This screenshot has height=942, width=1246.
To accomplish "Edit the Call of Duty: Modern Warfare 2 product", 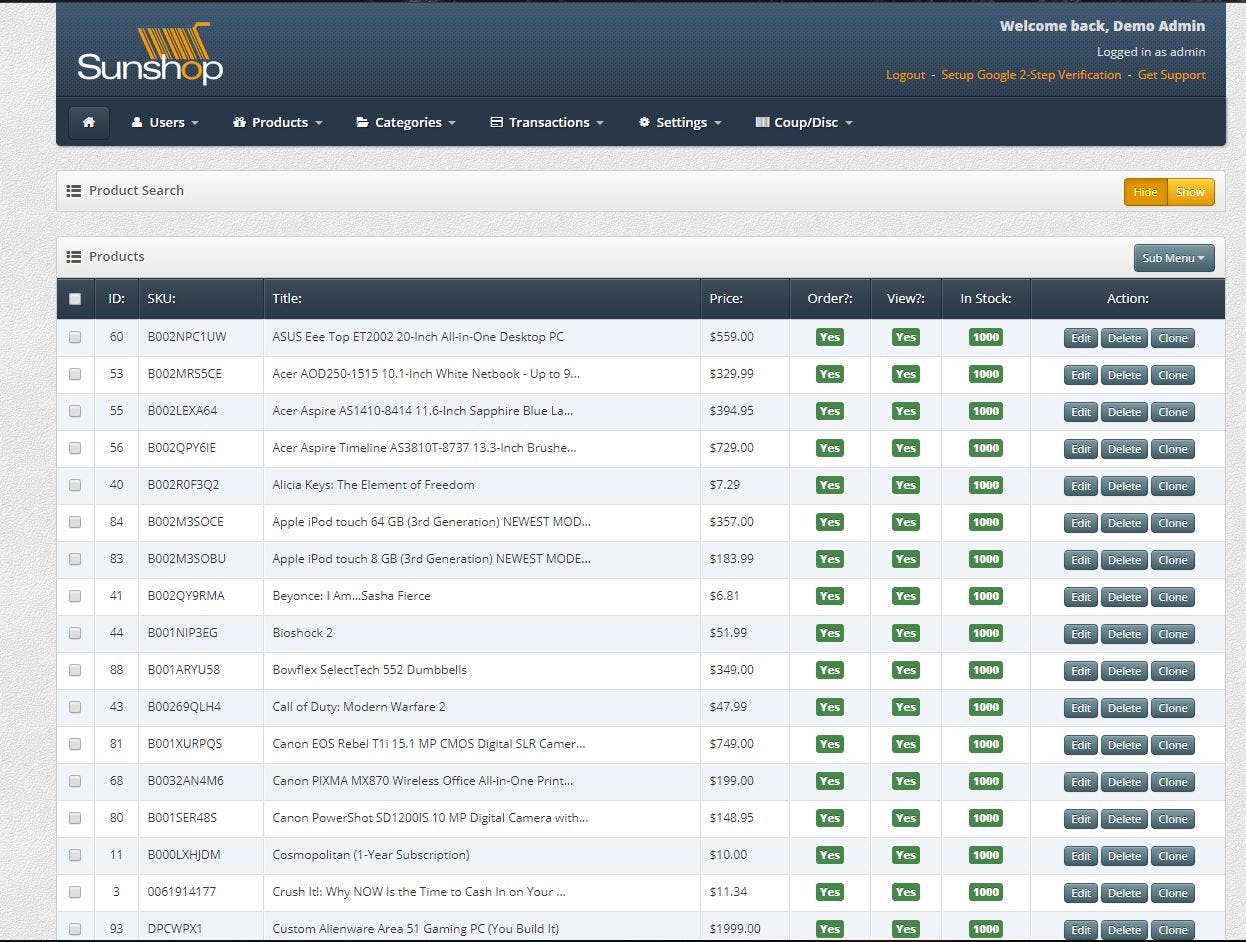I will [1080, 707].
